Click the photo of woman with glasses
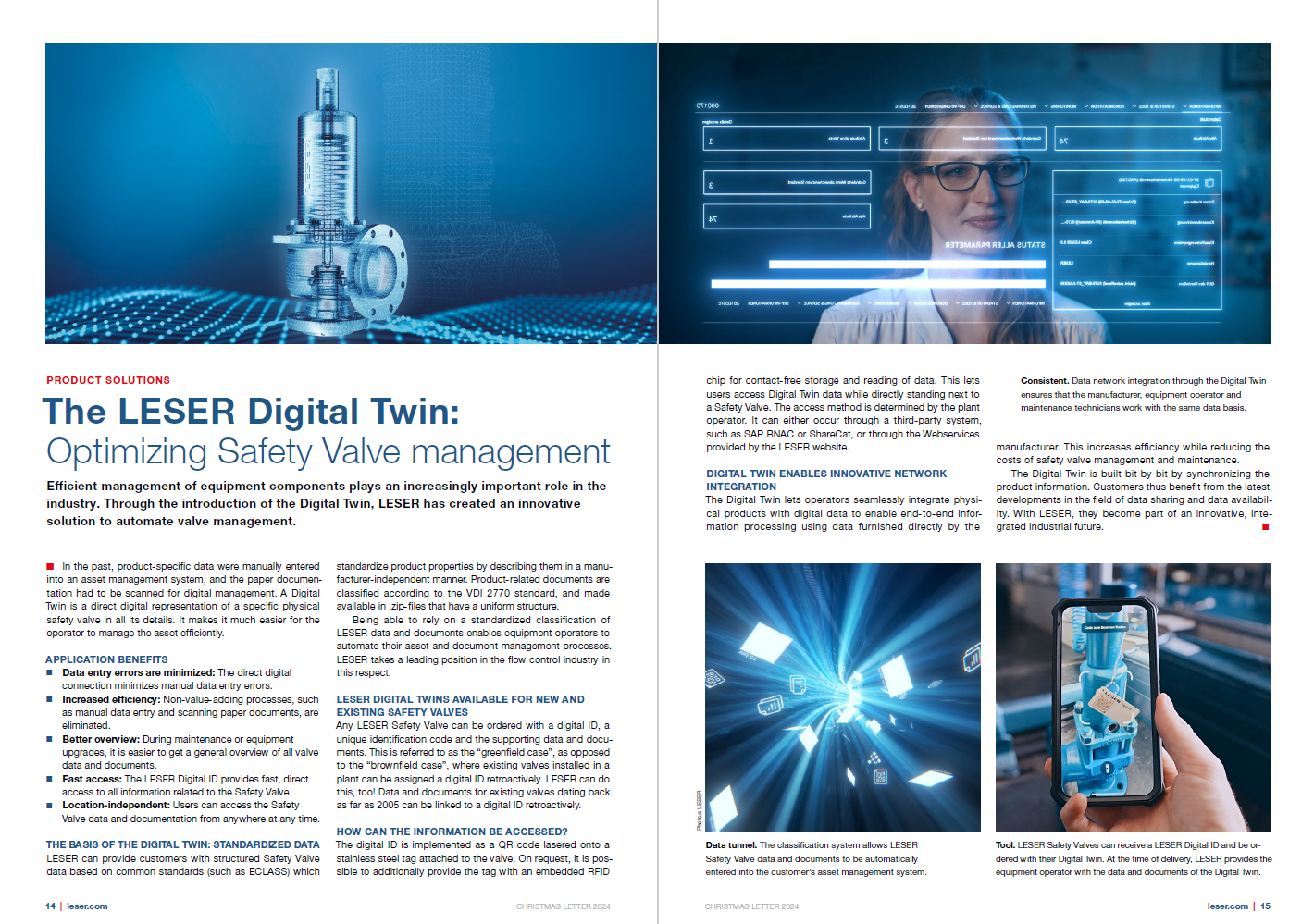Image resolution: width=1314 pixels, height=924 pixels. 963,193
